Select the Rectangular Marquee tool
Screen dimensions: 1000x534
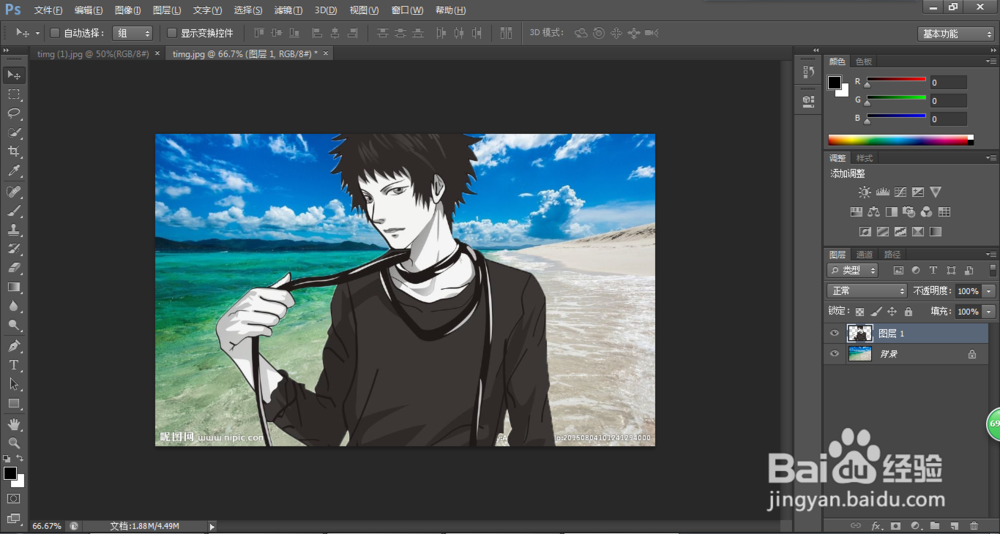click(x=14, y=94)
